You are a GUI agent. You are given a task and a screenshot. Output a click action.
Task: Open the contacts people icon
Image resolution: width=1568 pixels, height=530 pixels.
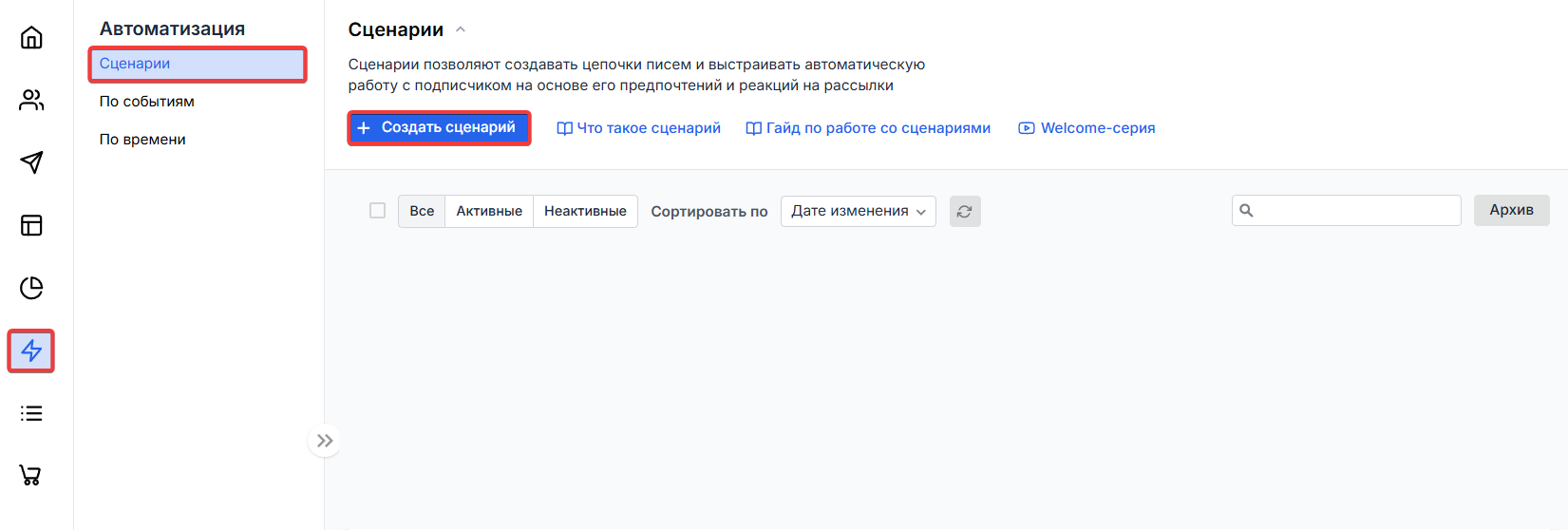tap(31, 101)
